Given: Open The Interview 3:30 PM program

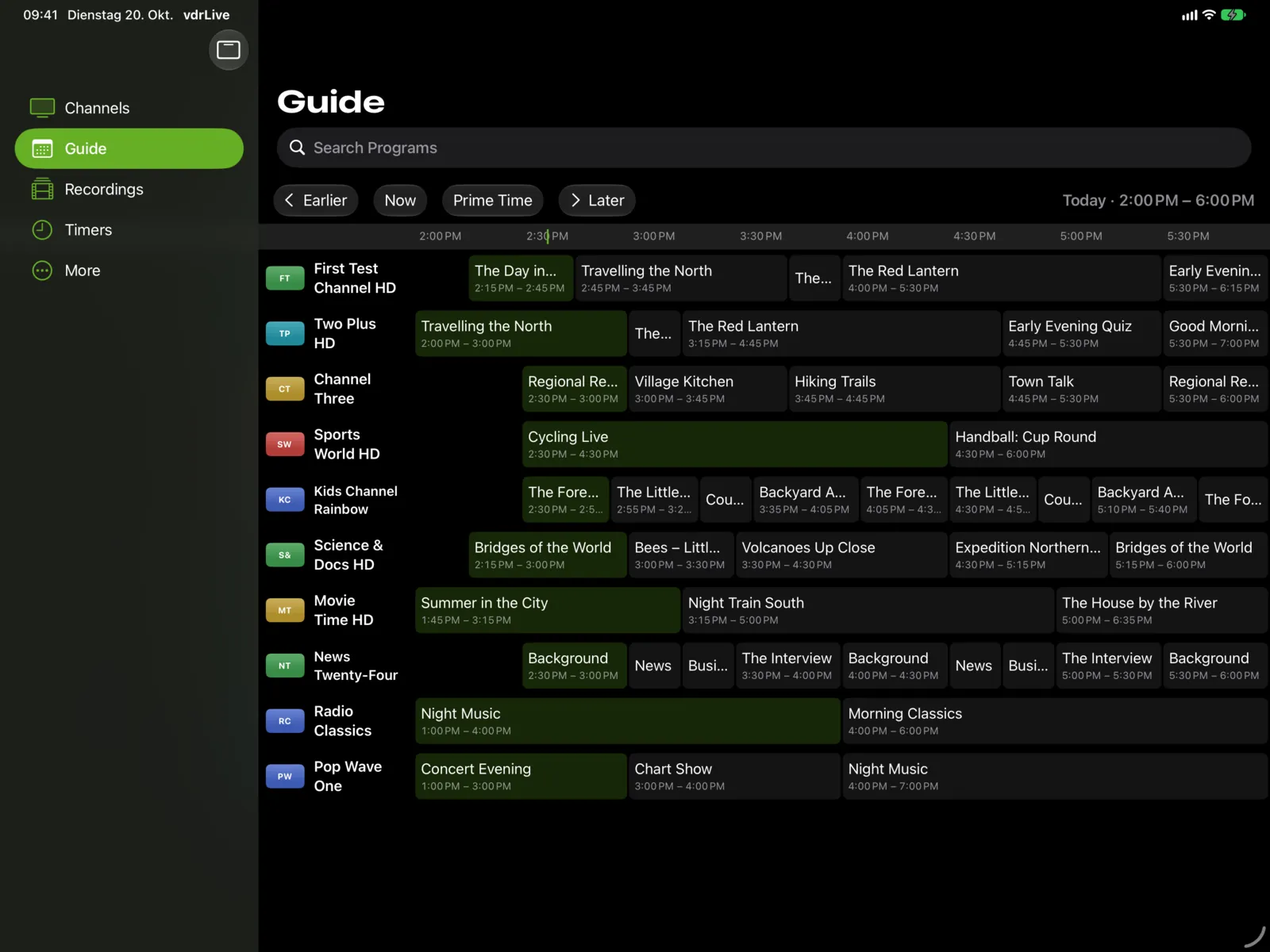Looking at the screenshot, I should [788, 666].
